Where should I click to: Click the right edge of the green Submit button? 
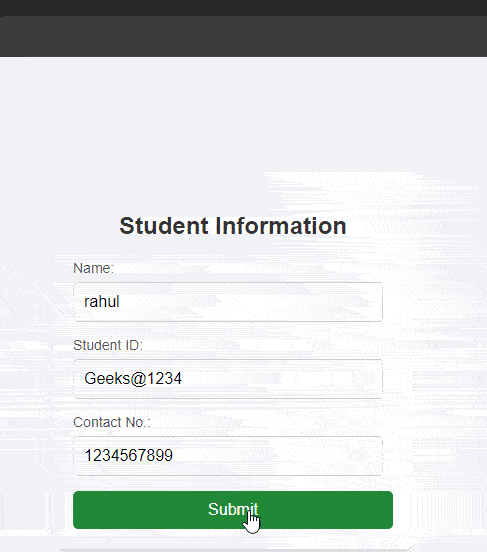coord(387,510)
